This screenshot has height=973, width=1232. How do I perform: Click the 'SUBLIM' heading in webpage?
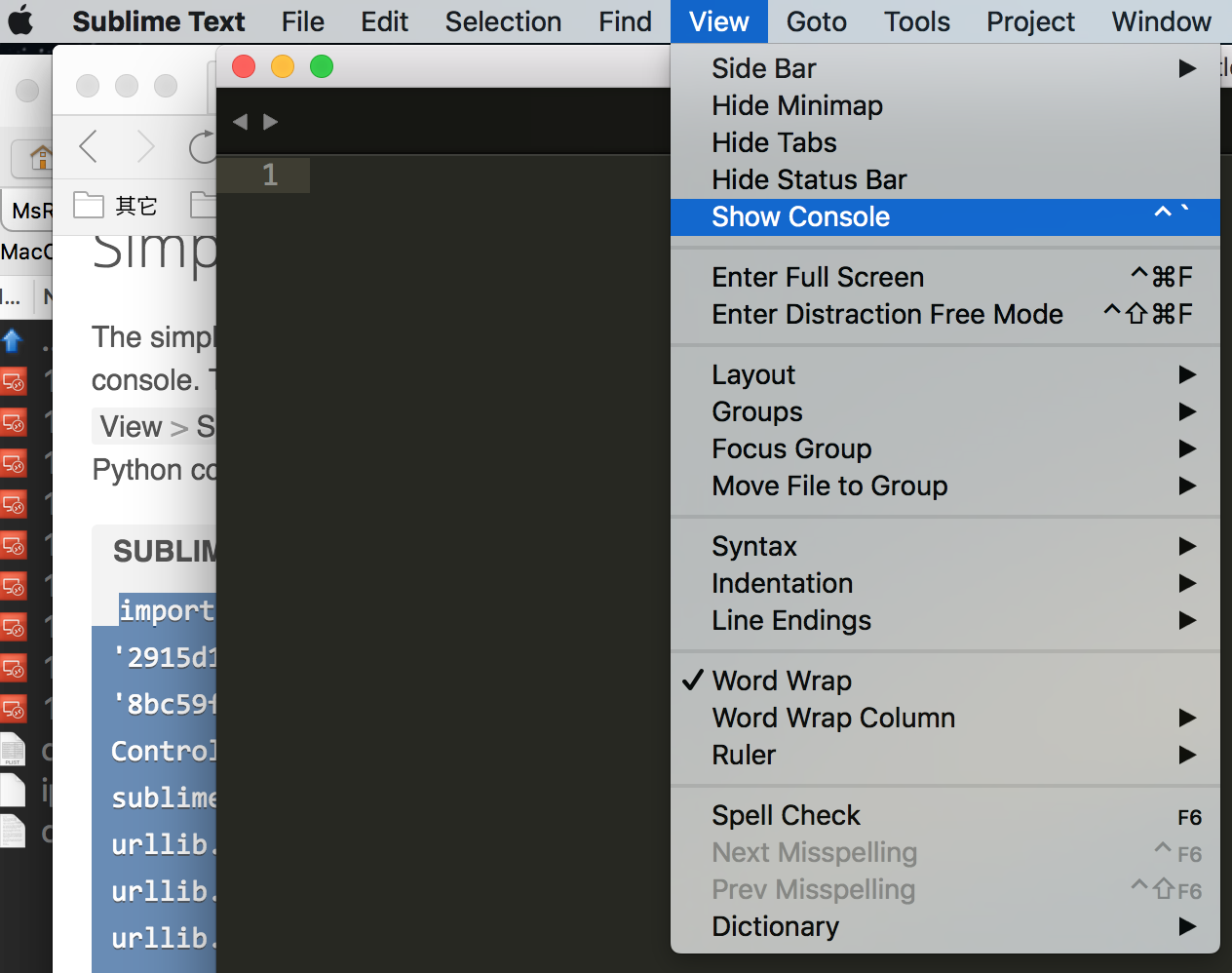[x=165, y=551]
